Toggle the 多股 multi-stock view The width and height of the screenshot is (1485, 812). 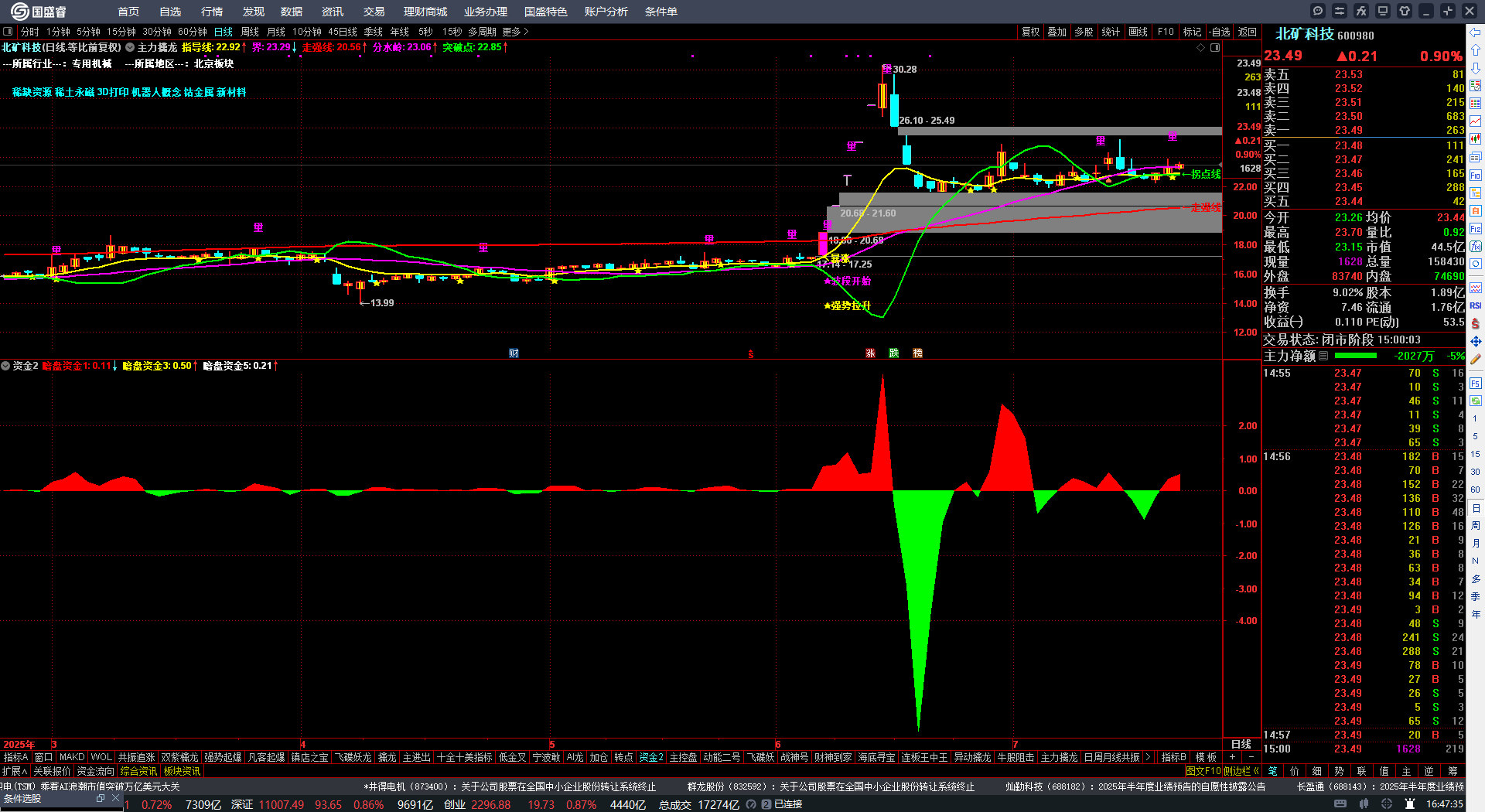pyautogui.click(x=1084, y=32)
